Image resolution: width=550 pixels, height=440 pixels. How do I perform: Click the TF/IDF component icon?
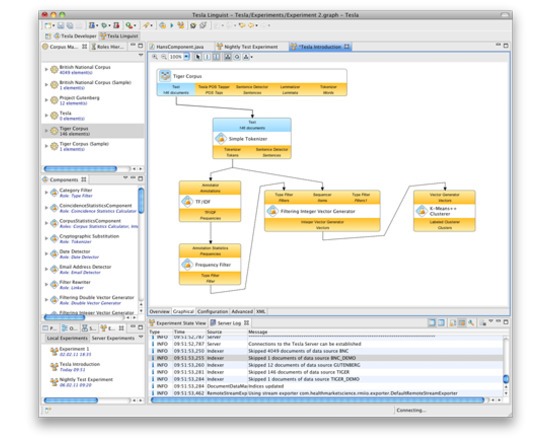pyautogui.click(x=187, y=201)
